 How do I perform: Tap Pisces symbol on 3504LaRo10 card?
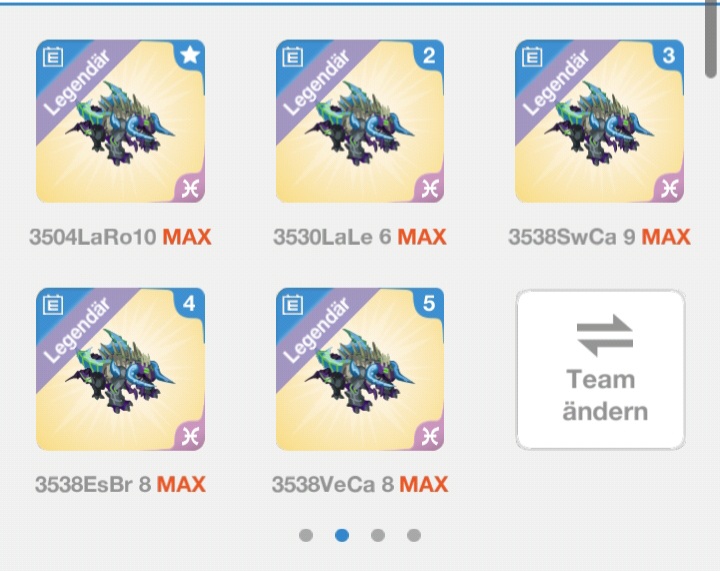tap(190, 189)
